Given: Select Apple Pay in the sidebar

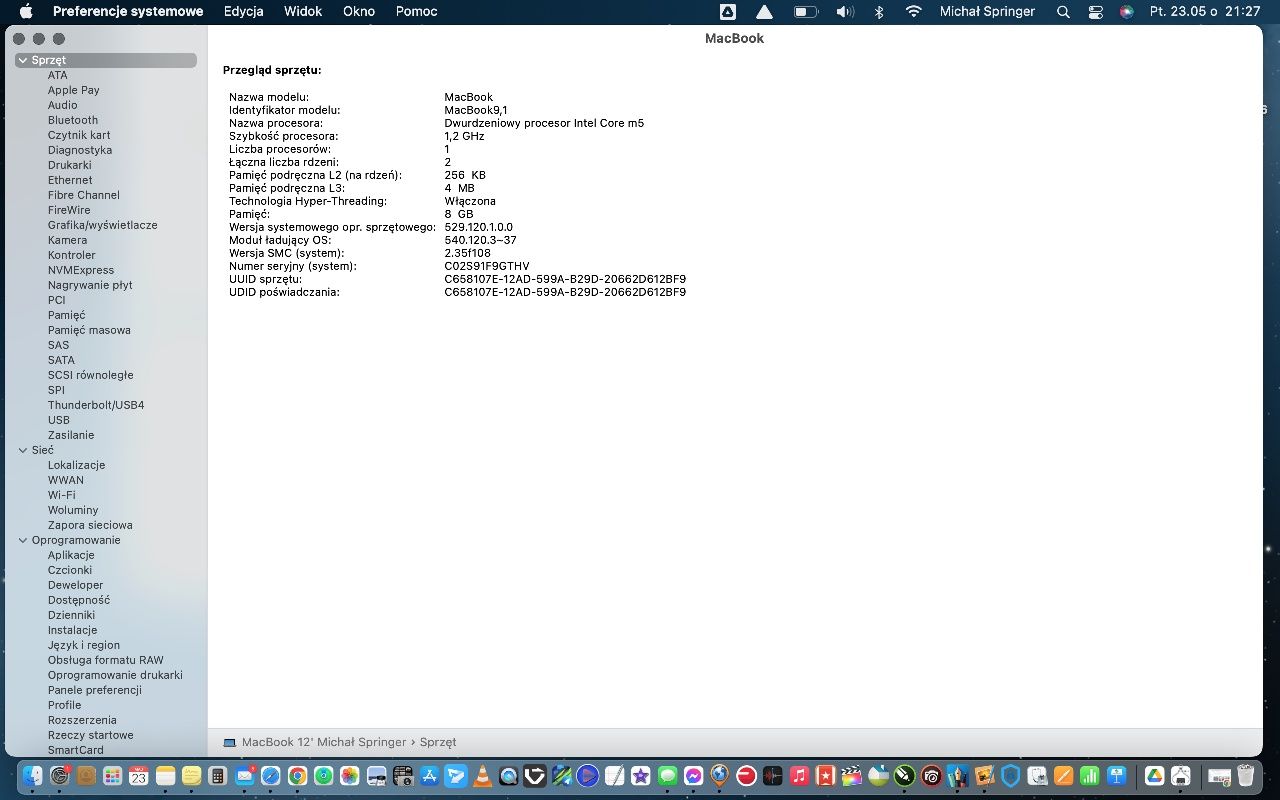Looking at the screenshot, I should [x=74, y=90].
